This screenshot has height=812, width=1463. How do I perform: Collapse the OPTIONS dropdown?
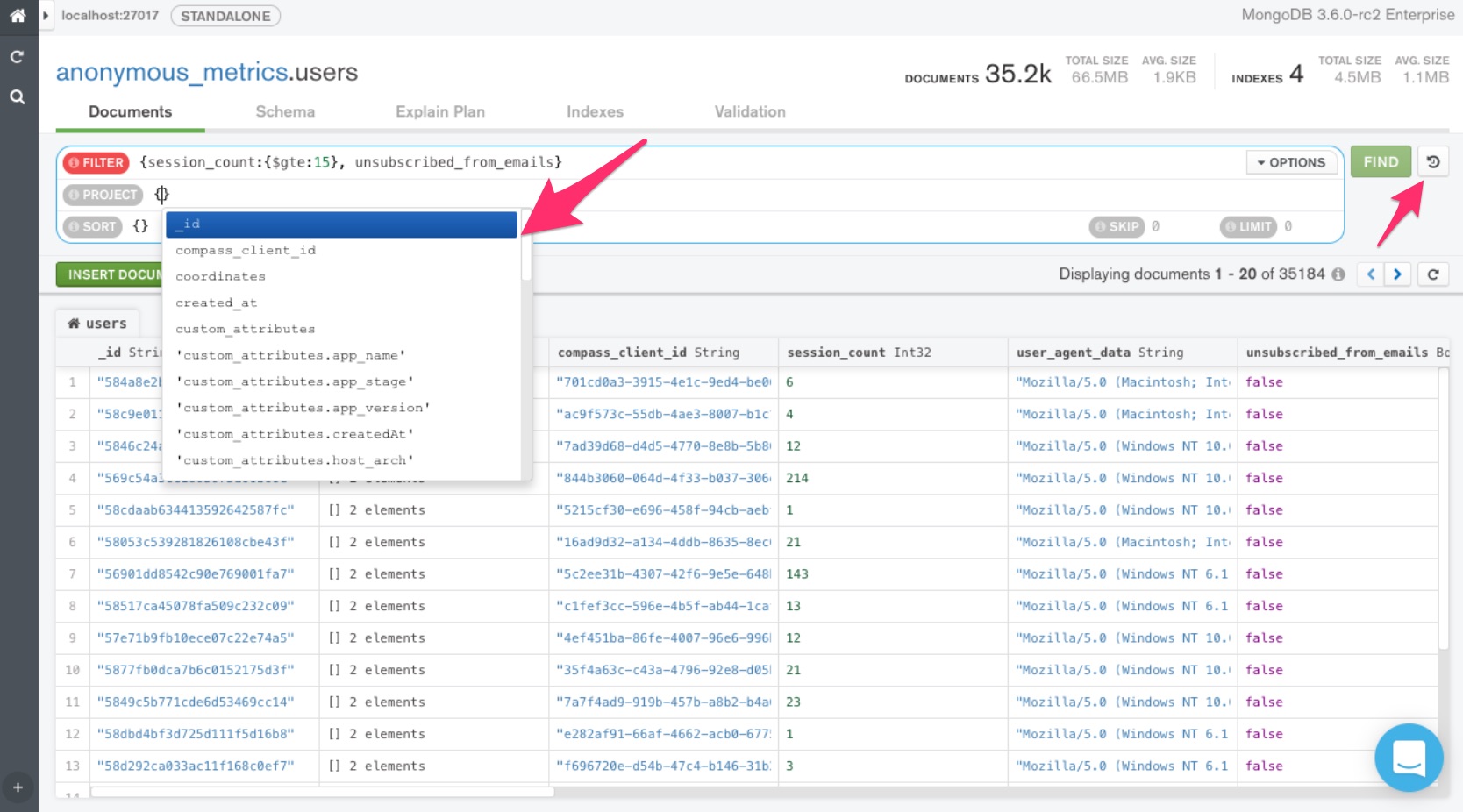point(1291,162)
